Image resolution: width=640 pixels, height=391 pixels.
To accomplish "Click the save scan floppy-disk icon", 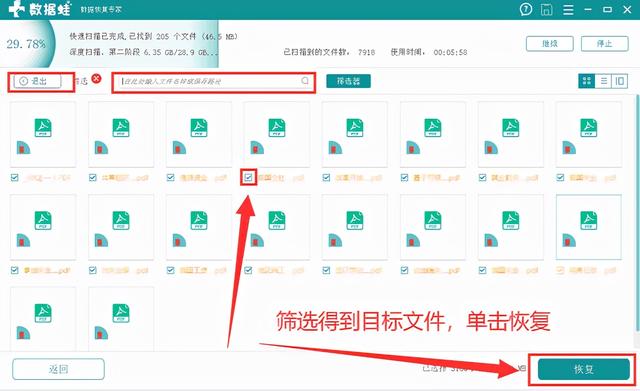I will [547, 9].
